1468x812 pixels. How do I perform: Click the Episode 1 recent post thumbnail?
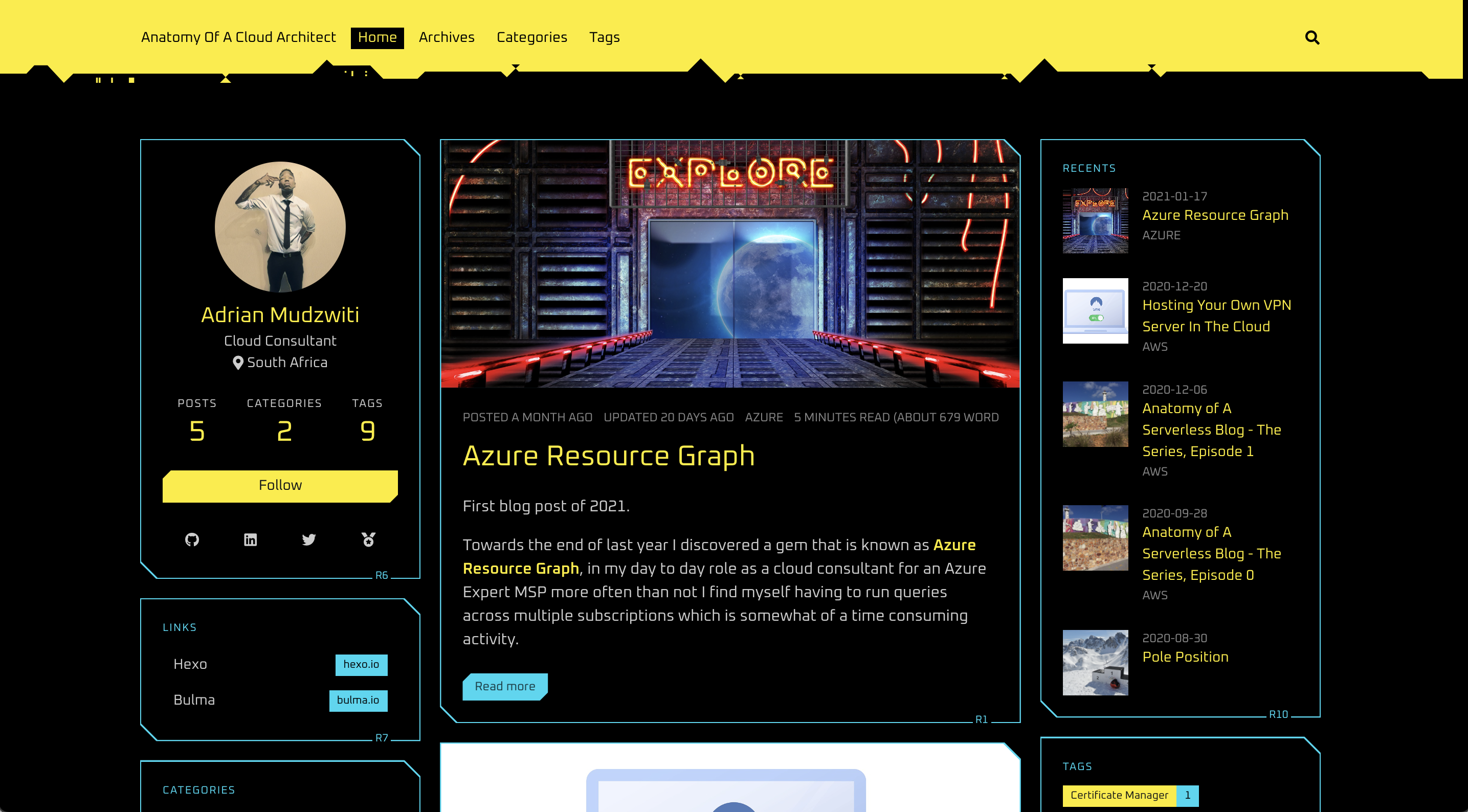click(1095, 414)
